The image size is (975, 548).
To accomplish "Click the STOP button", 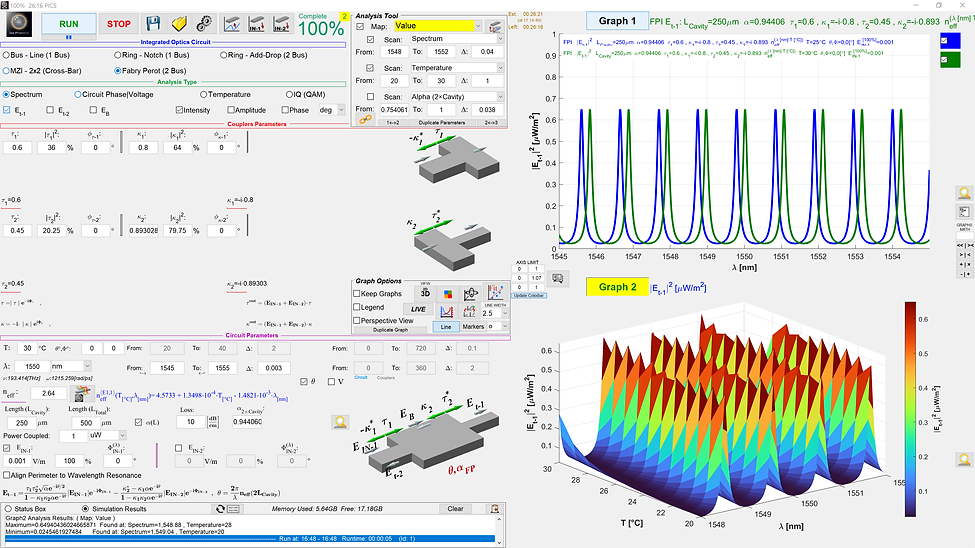I will pyautogui.click(x=118, y=24).
